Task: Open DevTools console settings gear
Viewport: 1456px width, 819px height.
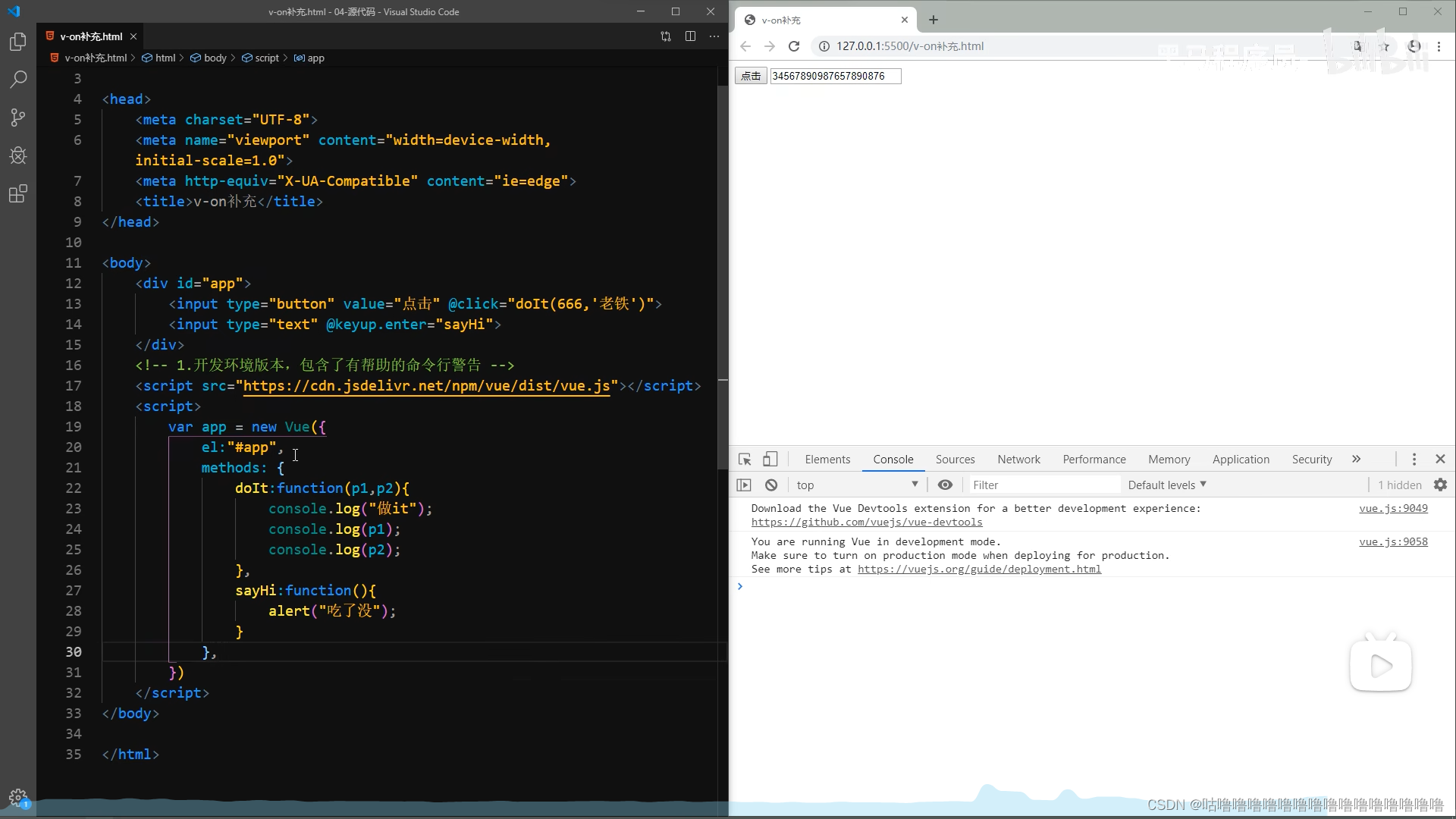Action: [1440, 485]
